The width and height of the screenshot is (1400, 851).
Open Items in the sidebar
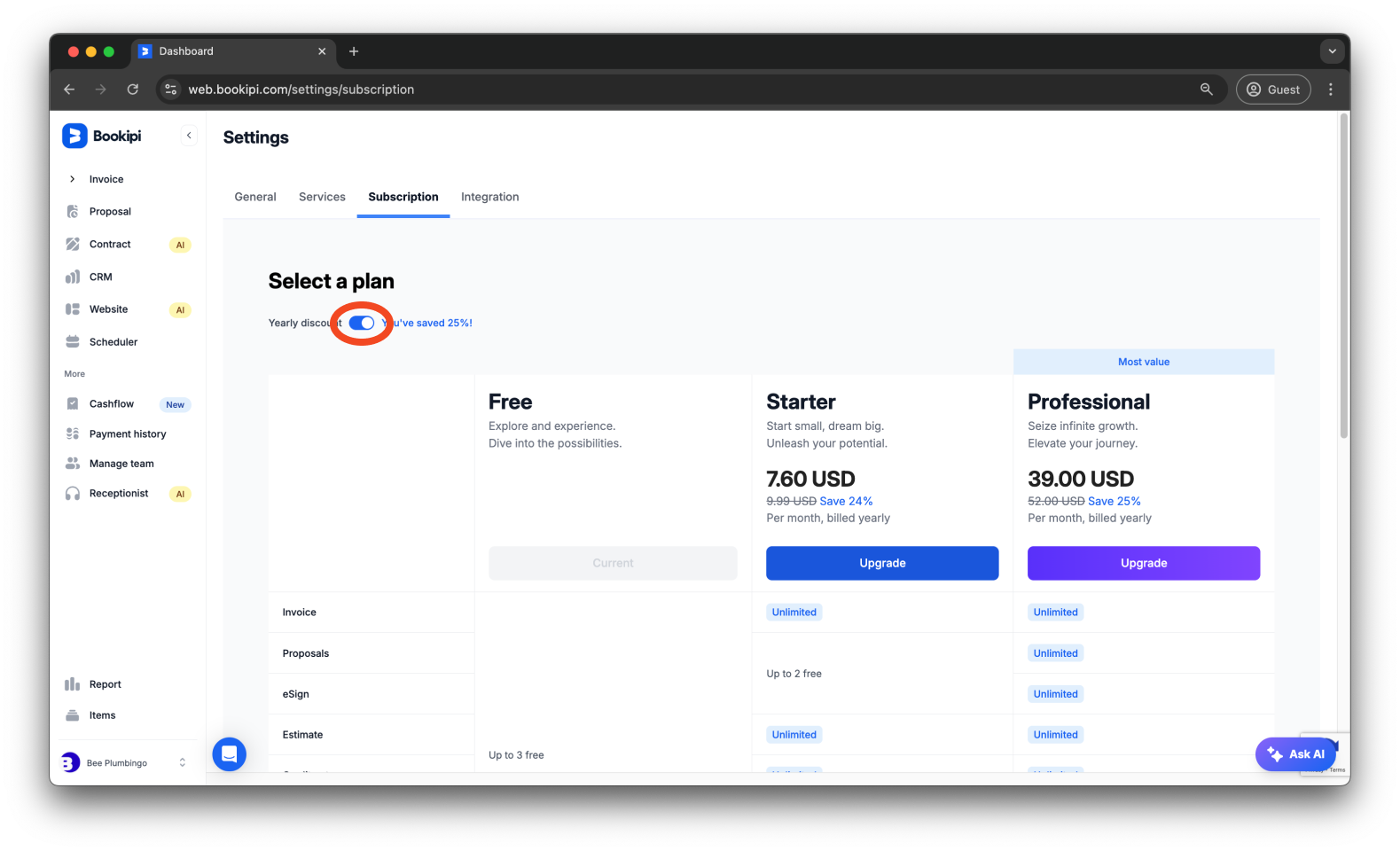click(102, 715)
